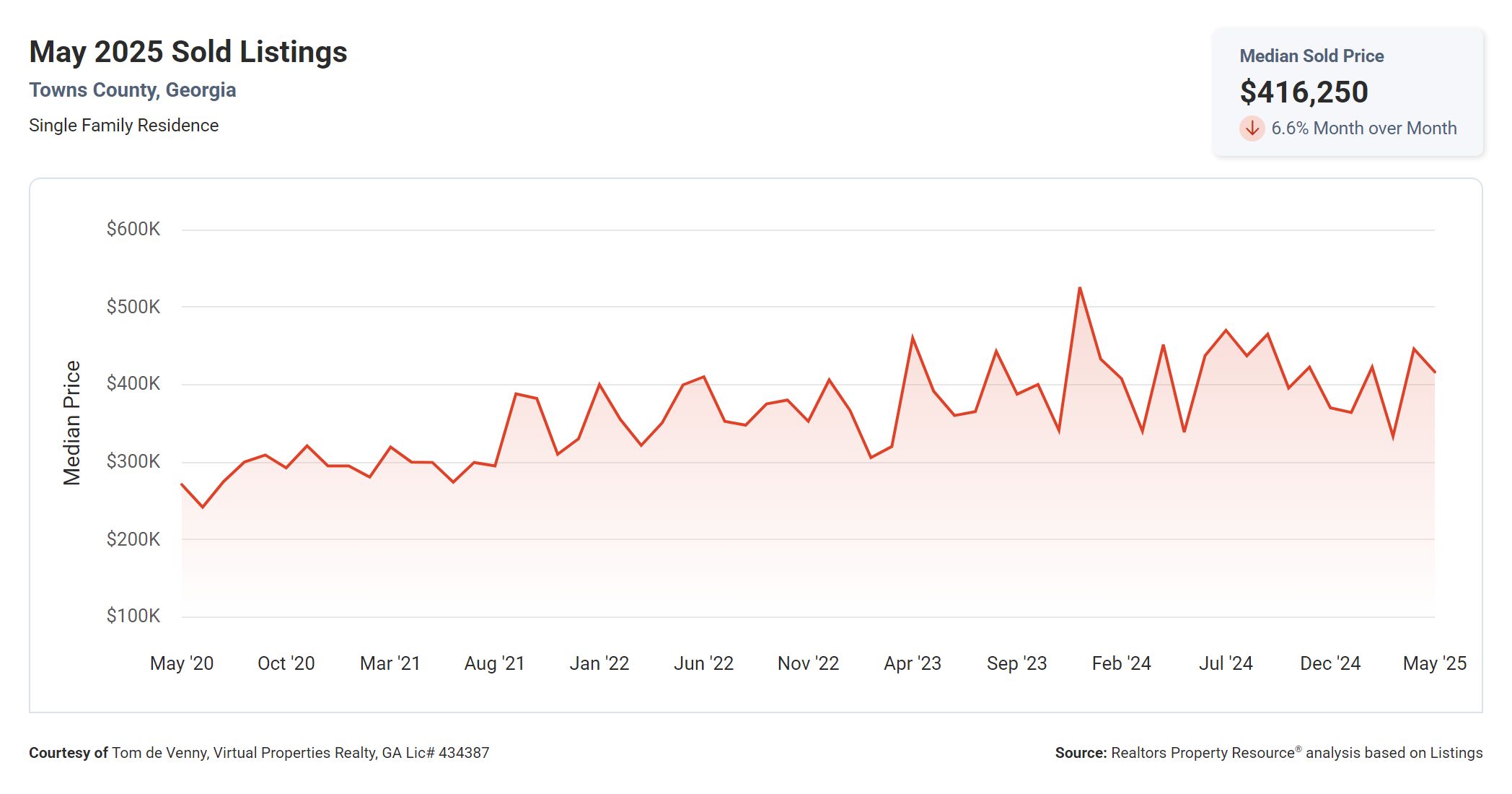
Task: Click the Jan '22 x-axis label
Action: pos(599,663)
